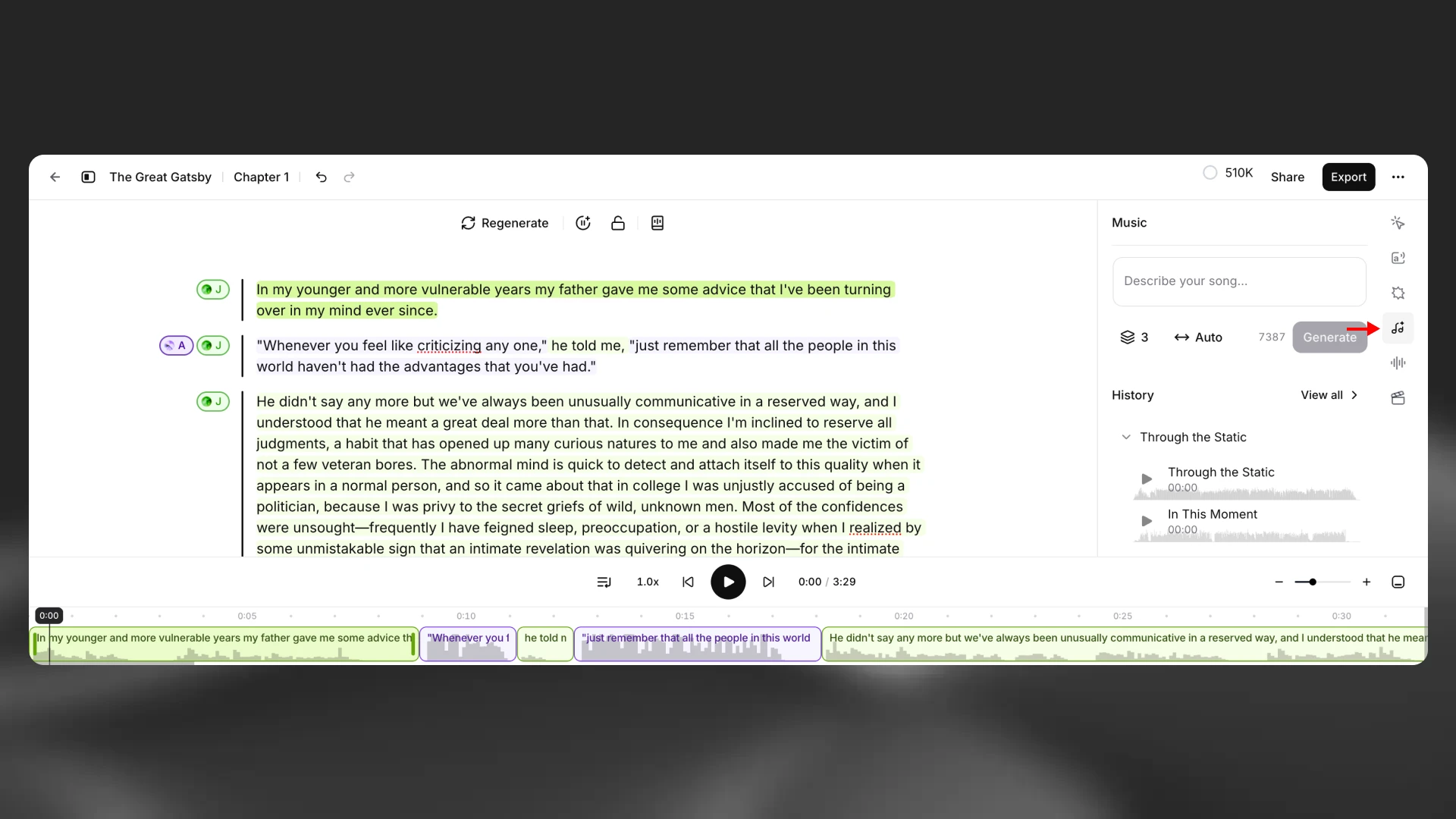Open the sound effects waveform sidebar icon
The image size is (1456, 819).
click(1398, 362)
